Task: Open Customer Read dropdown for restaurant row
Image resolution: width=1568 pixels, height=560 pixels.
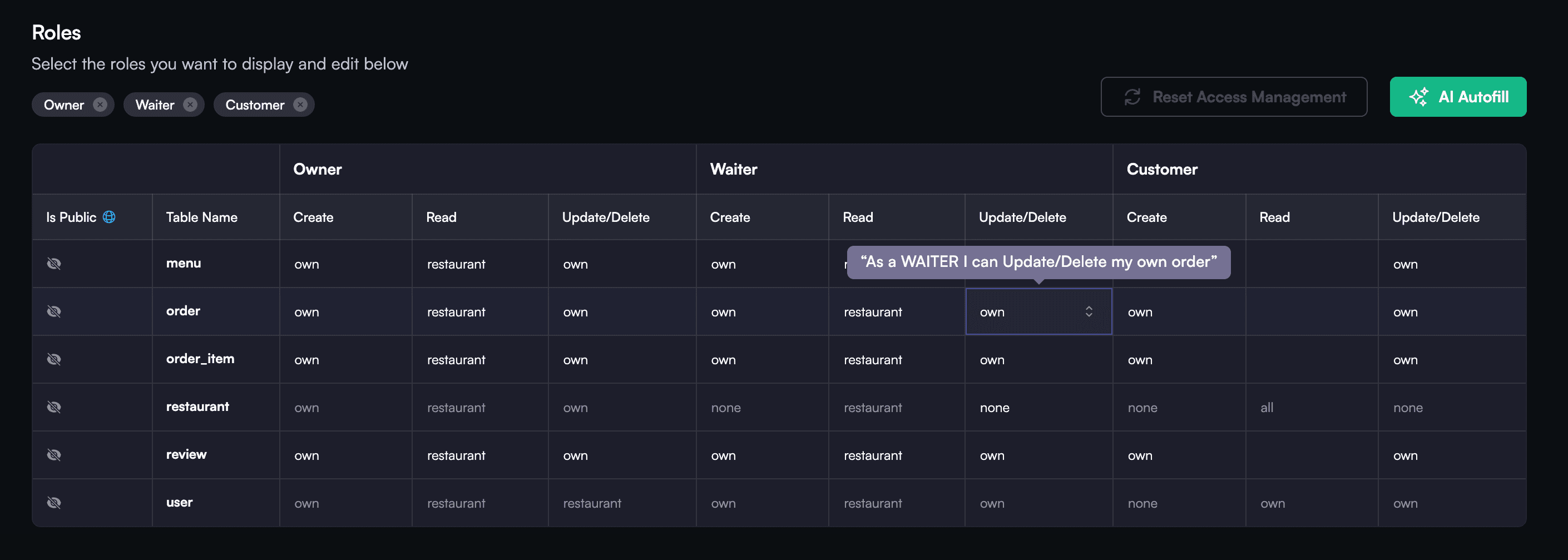Action: coord(1312,408)
